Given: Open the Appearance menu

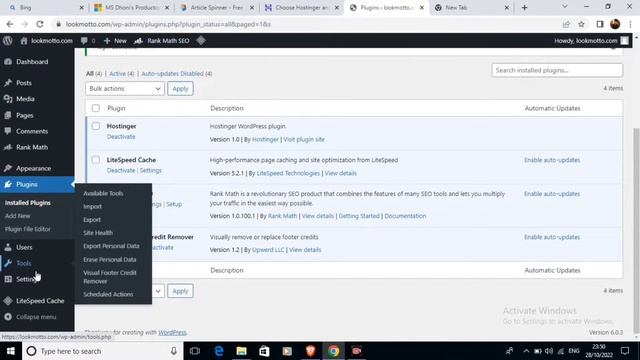Looking at the screenshot, I should (33, 168).
